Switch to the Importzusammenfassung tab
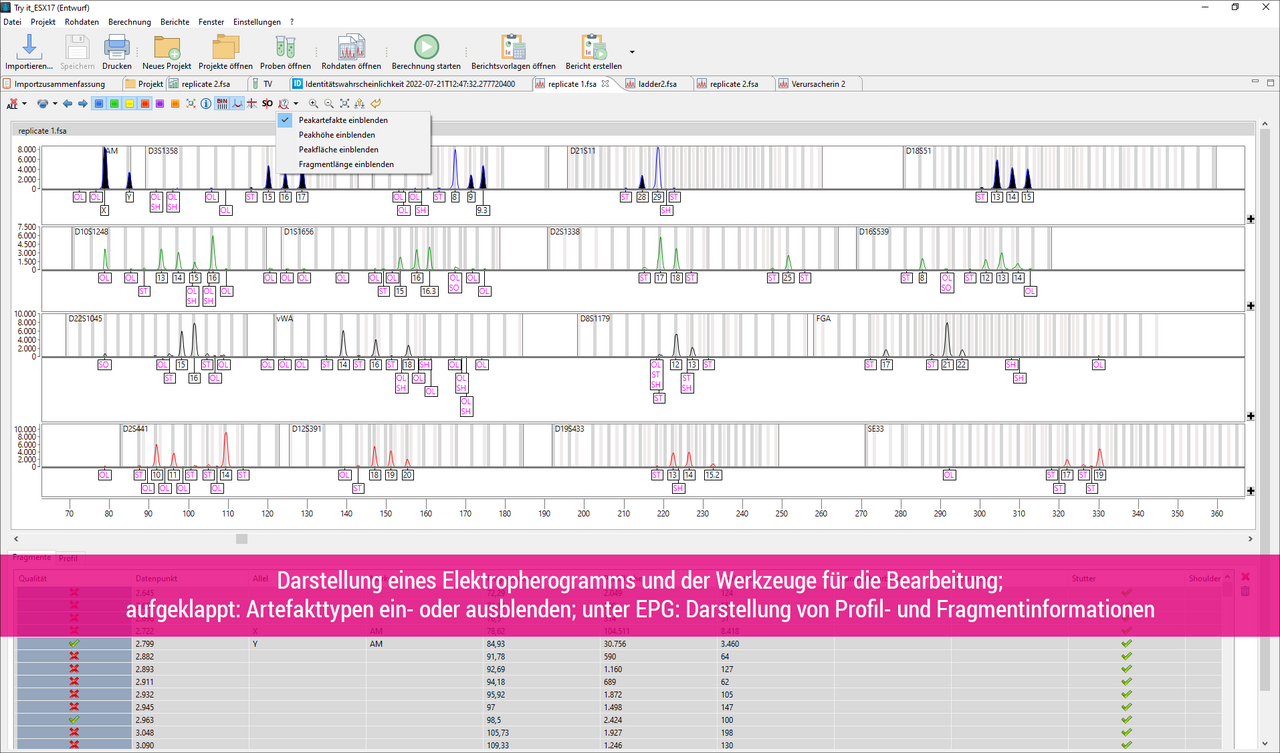The image size is (1280, 753). click(x=59, y=84)
